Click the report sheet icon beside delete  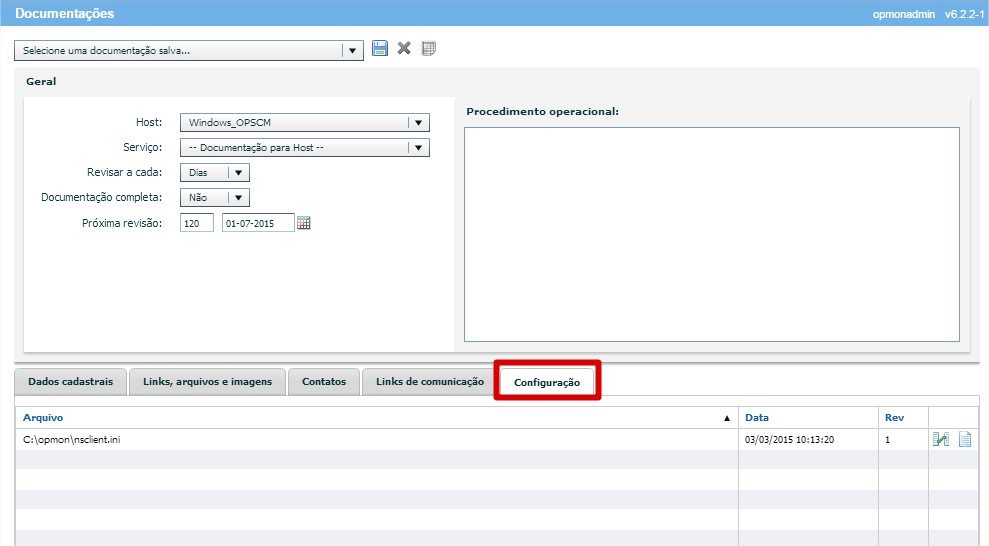[429, 49]
